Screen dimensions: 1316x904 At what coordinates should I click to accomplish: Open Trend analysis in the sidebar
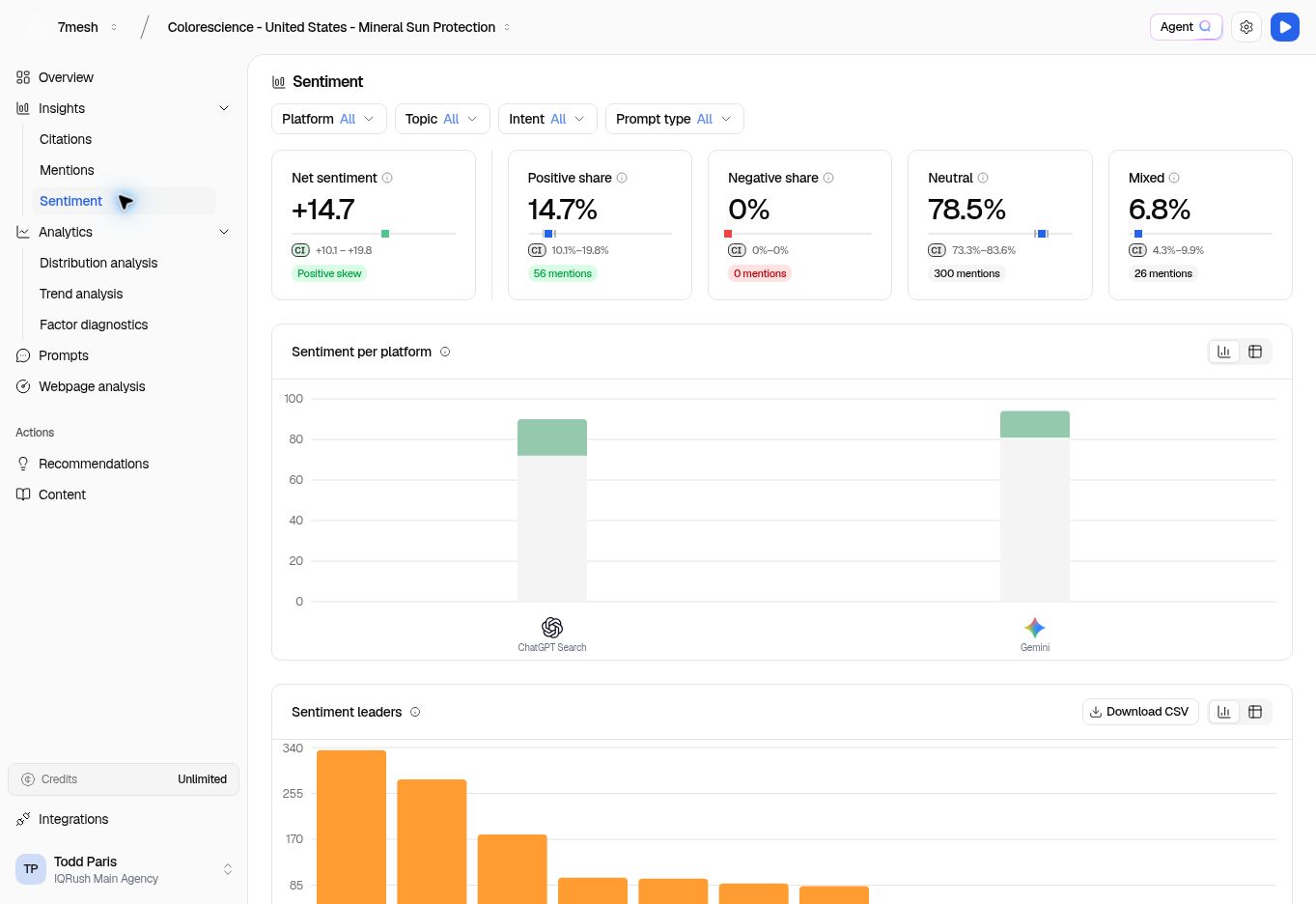(x=81, y=294)
